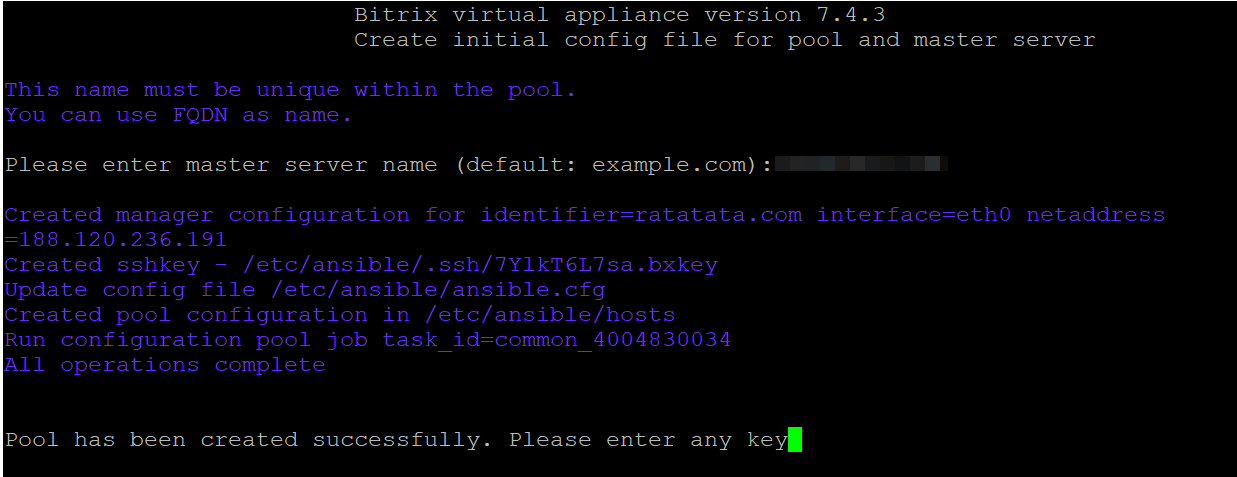Click the green terminal cursor block
The width and height of the screenshot is (1237, 477).
(794, 440)
